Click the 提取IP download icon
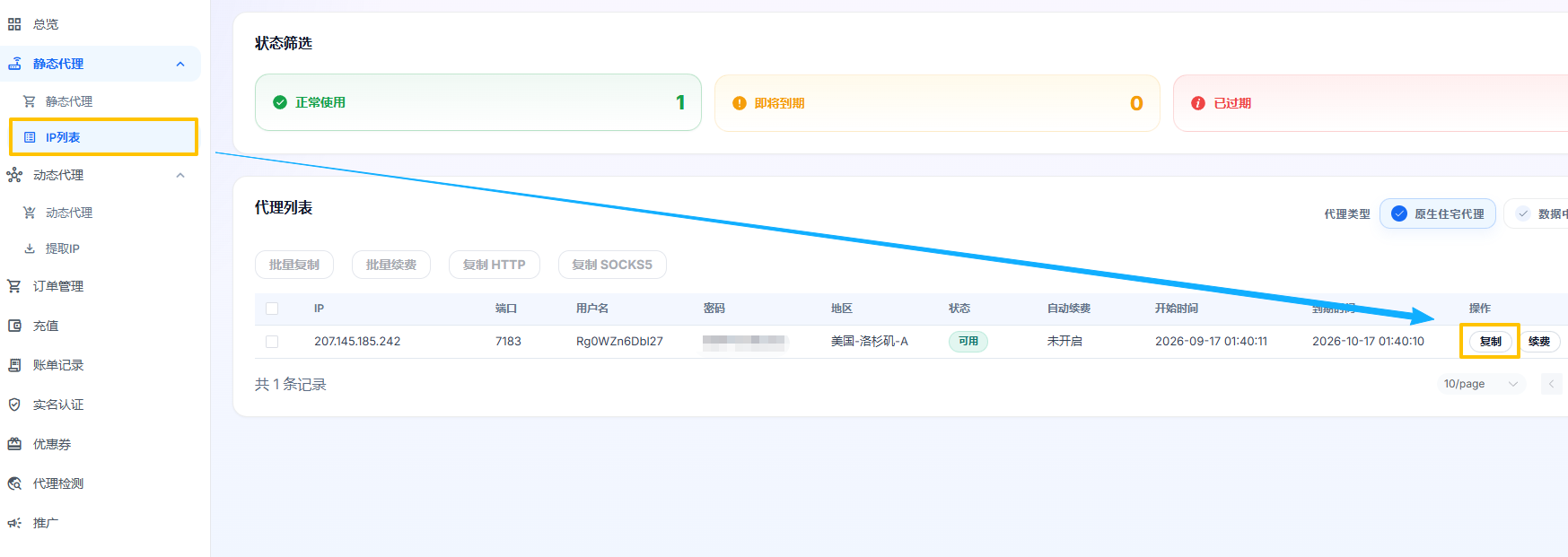1568x557 pixels. click(x=30, y=248)
